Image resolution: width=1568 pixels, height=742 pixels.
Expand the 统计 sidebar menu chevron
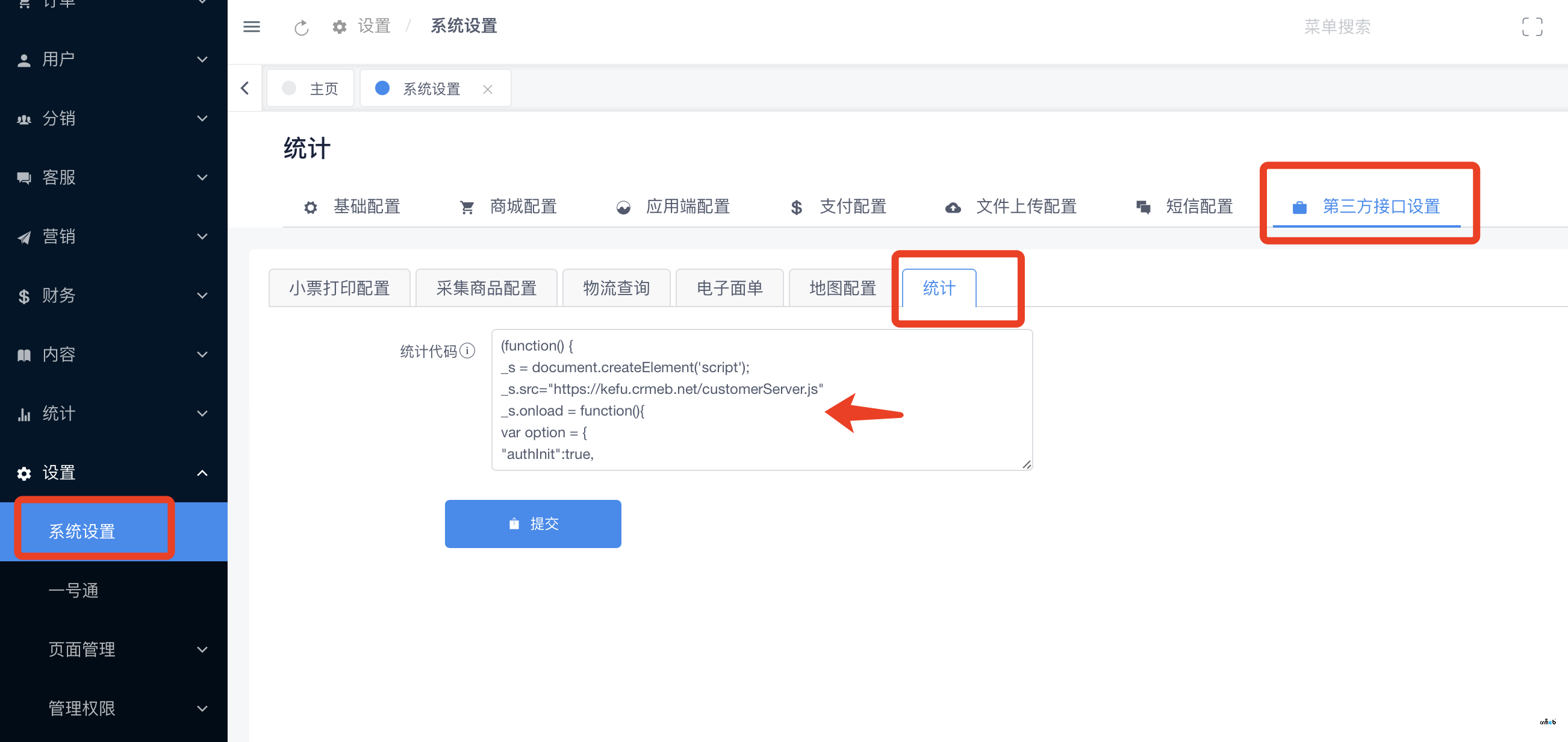202,414
